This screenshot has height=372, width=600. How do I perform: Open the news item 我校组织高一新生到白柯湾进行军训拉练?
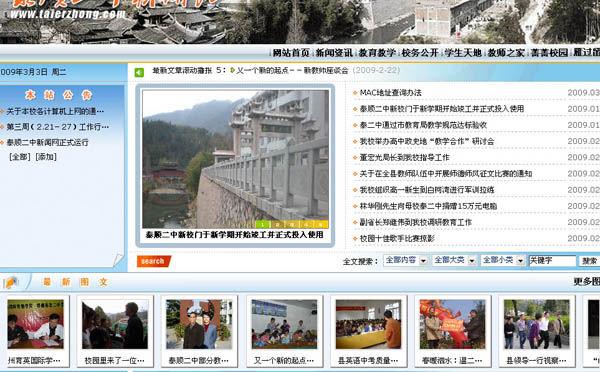(x=427, y=190)
